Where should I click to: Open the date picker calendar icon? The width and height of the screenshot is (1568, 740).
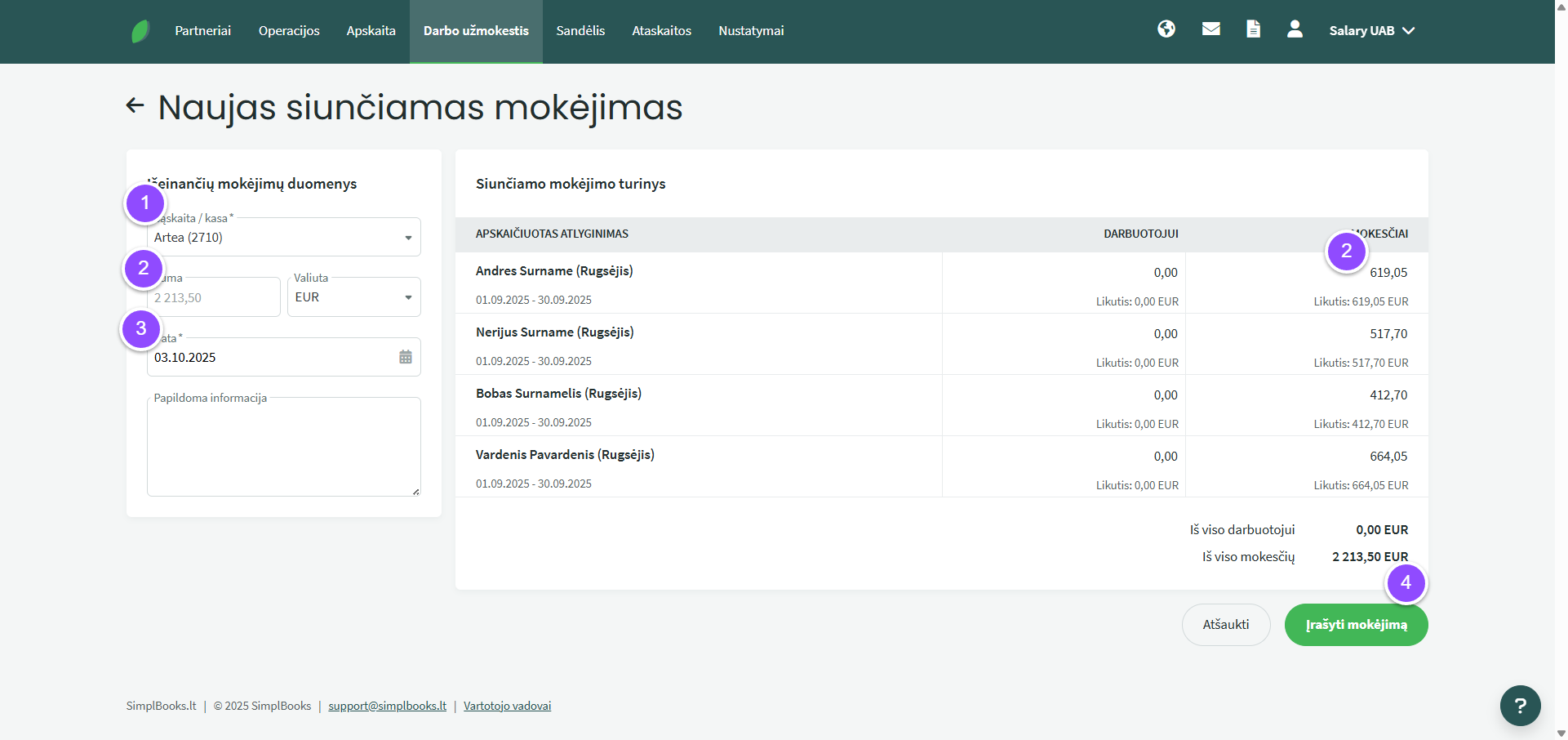point(406,357)
